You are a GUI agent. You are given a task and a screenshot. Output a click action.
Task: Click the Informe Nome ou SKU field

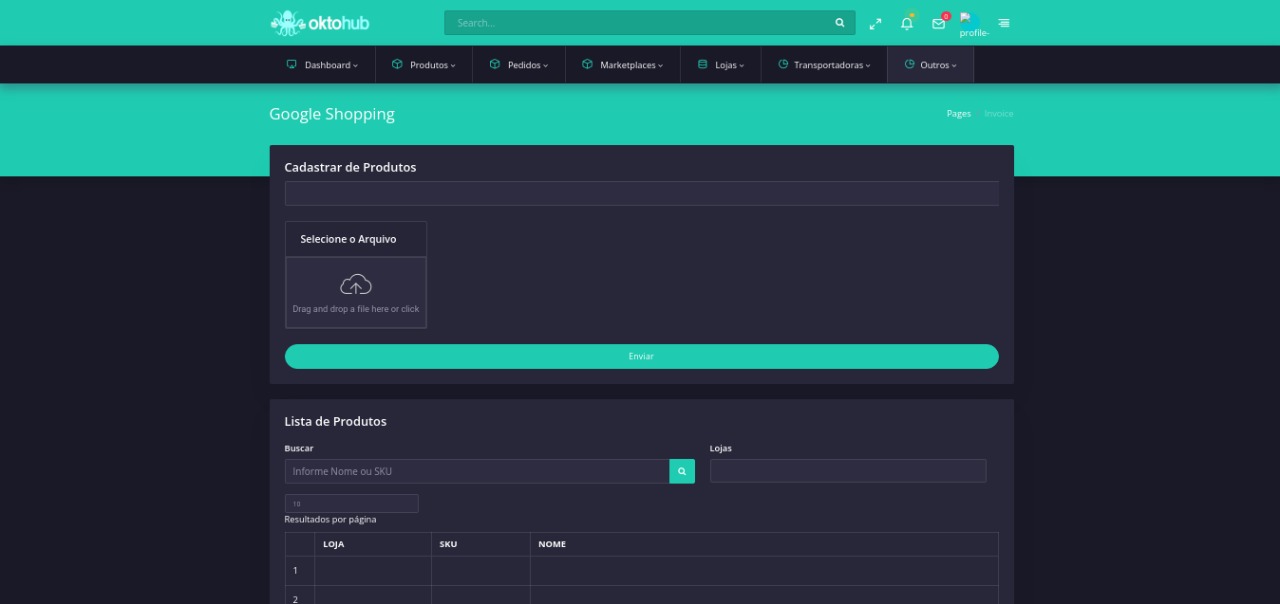(477, 471)
